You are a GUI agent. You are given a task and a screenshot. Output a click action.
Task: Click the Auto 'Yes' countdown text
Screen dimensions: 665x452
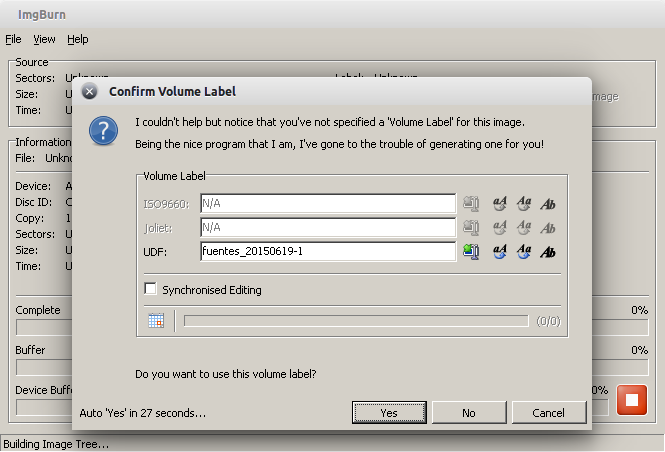142,413
